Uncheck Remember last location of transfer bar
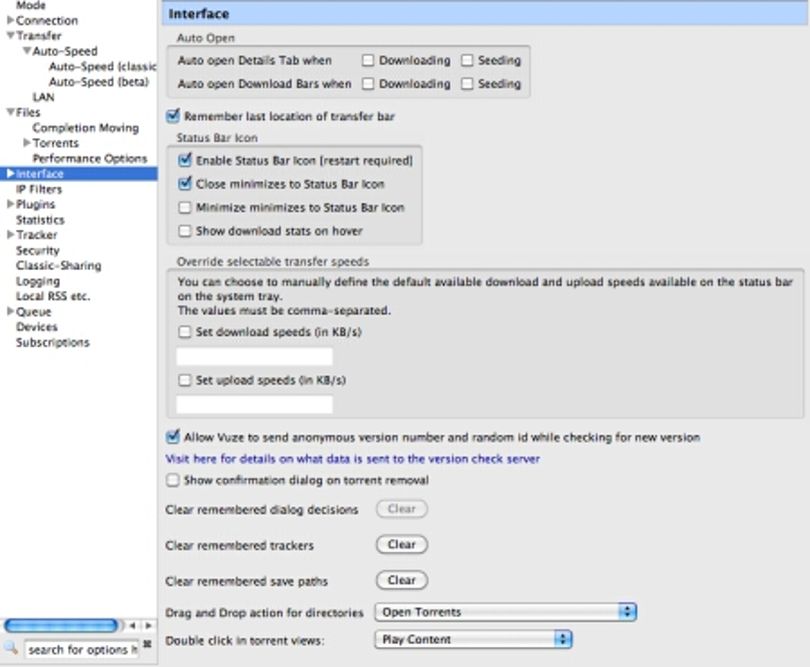This screenshot has height=667, width=810. click(173, 116)
